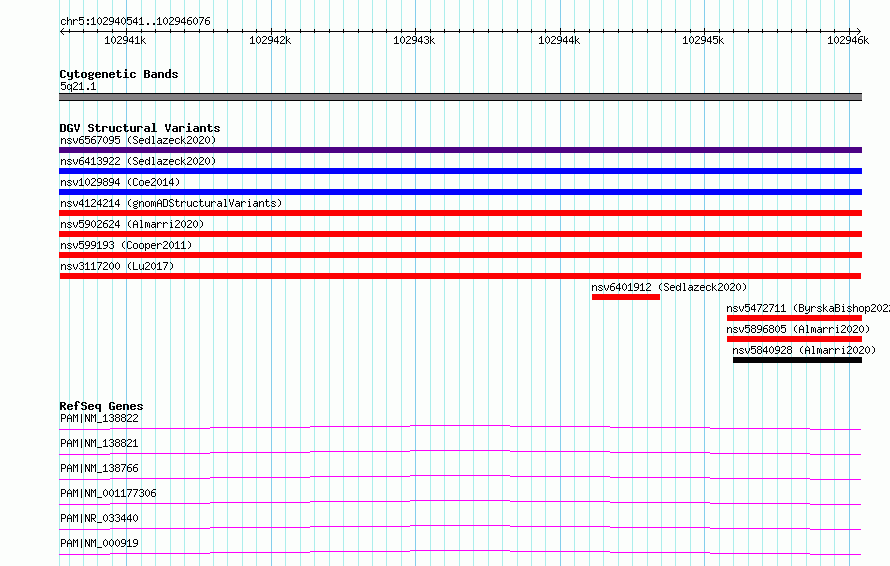The image size is (890, 566).
Task: Click the 102942k ruler tick label
Action: point(270,40)
